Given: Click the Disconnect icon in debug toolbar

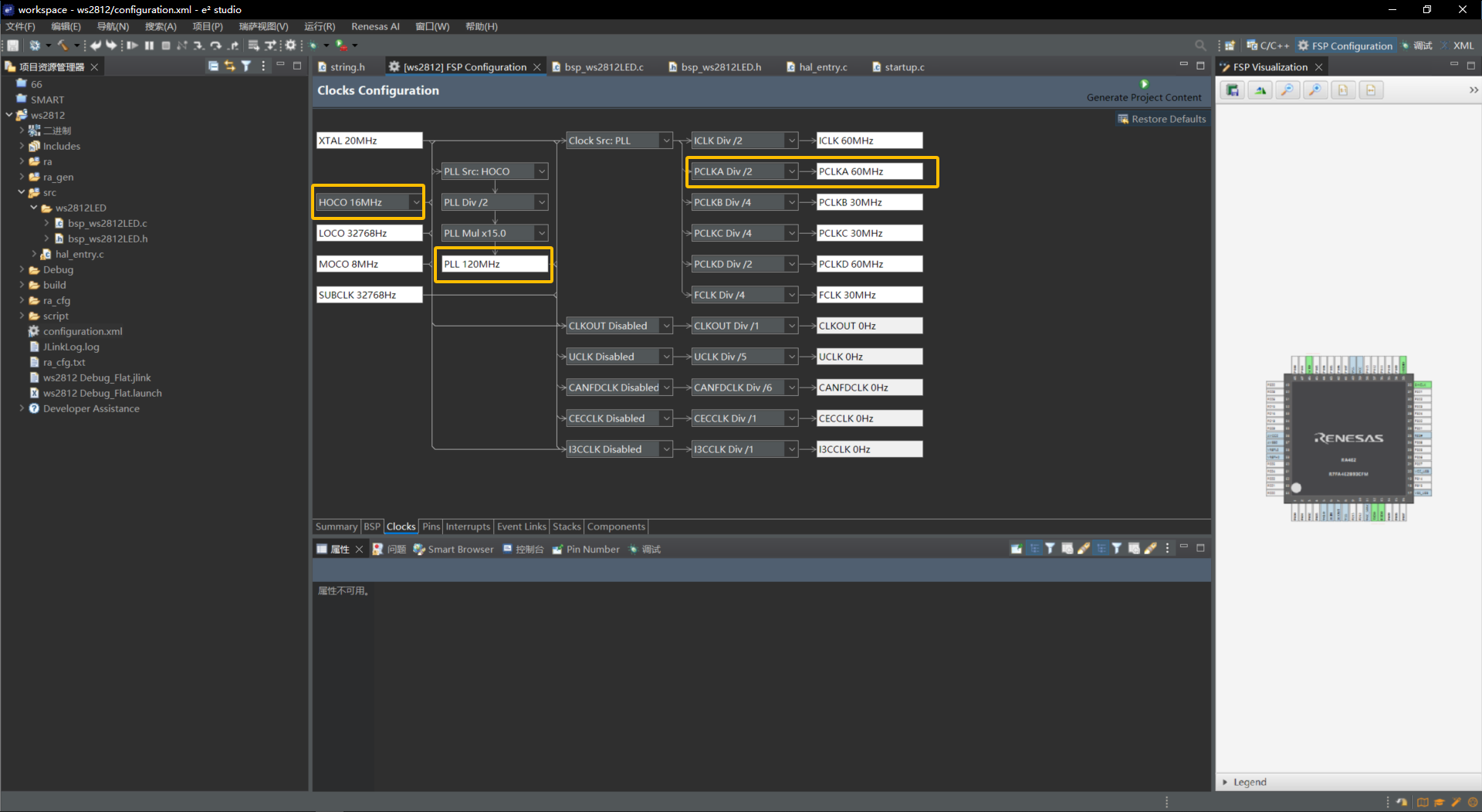Looking at the screenshot, I should 182,46.
